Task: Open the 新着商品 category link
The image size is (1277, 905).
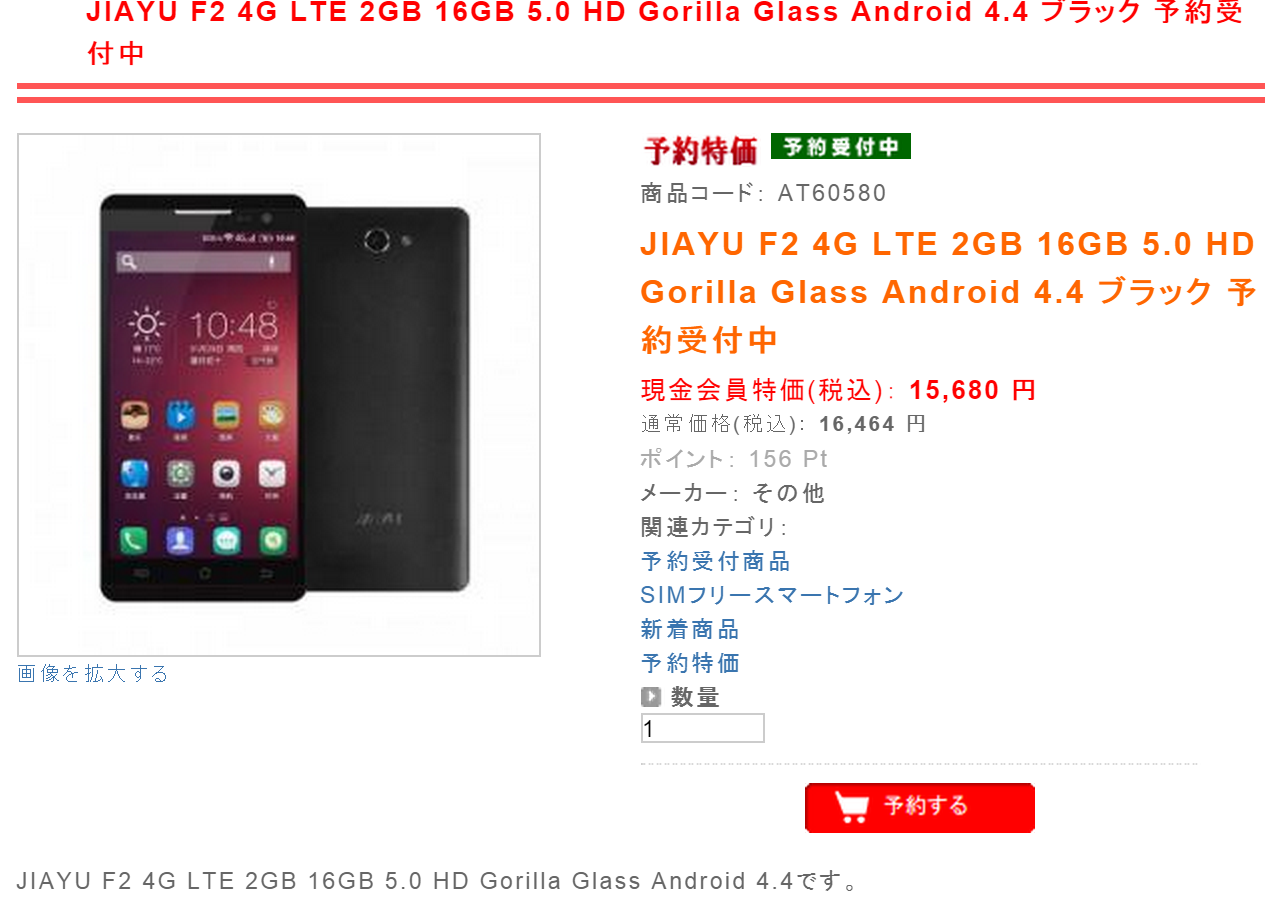Action: pos(690,629)
